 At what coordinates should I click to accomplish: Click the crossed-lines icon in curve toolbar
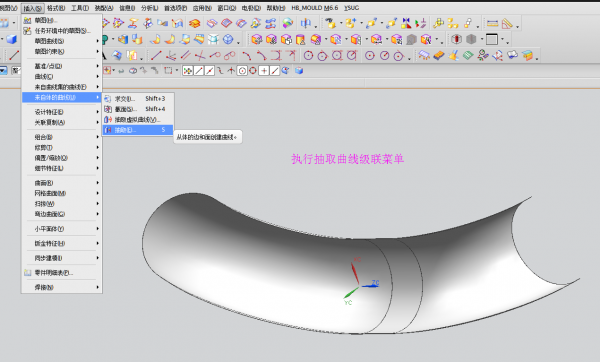200,56
